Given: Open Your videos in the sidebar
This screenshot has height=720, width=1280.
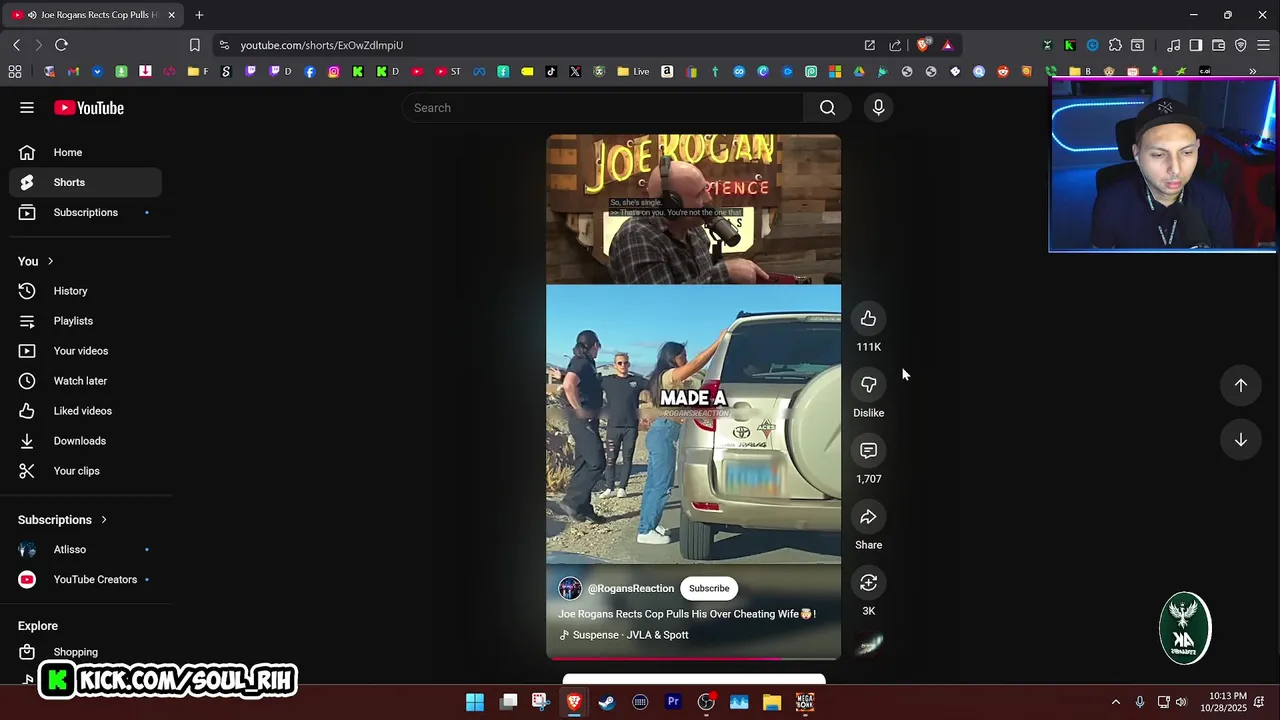Looking at the screenshot, I should (x=86, y=351).
